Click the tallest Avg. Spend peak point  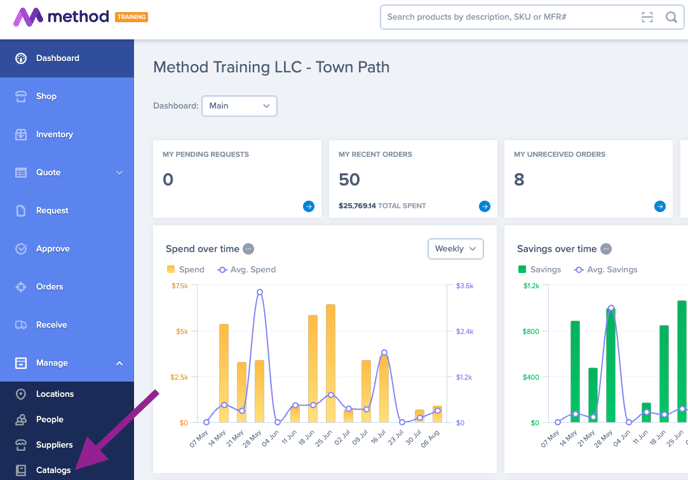(x=260, y=292)
